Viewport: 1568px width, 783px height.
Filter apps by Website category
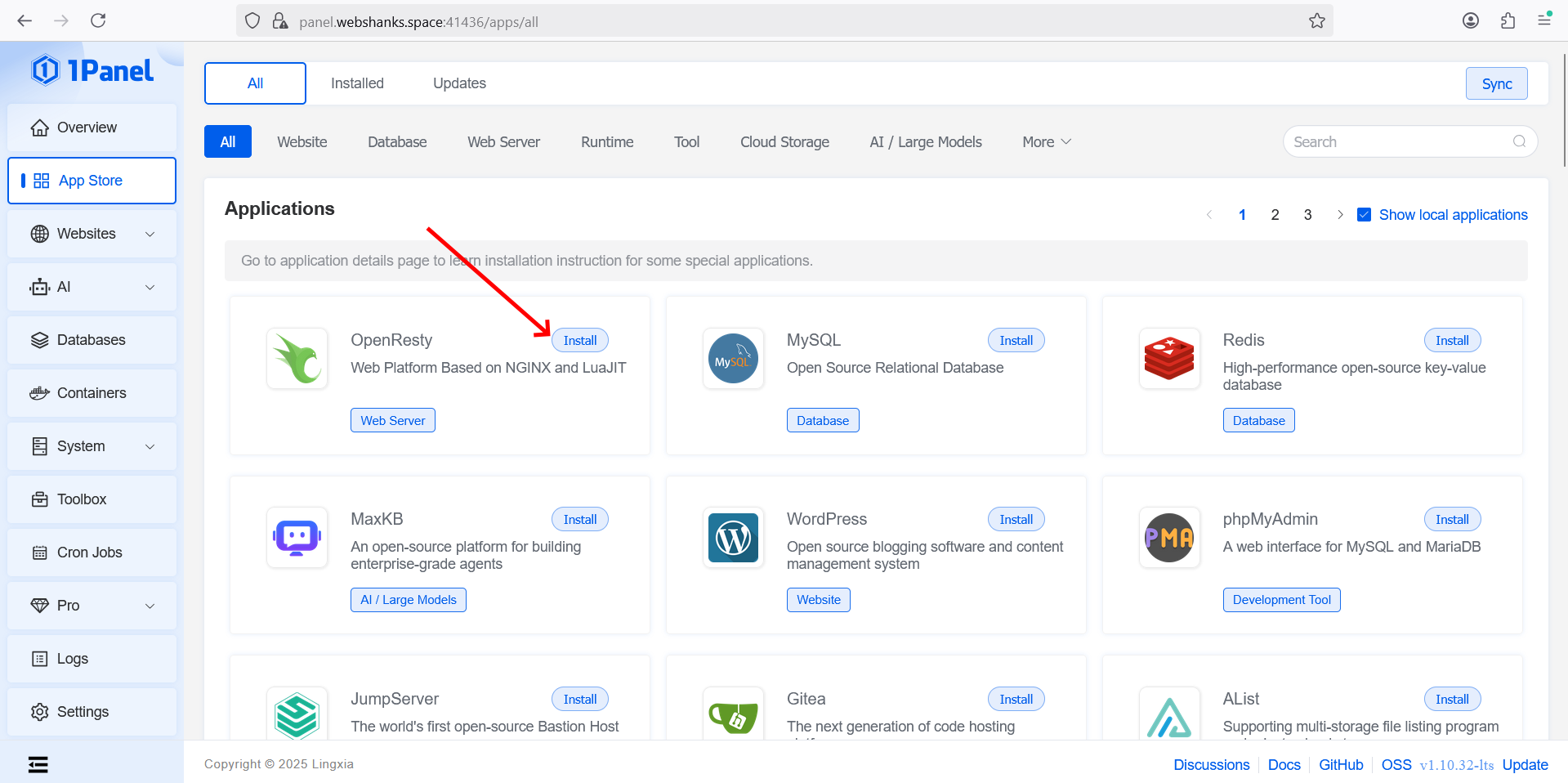point(302,142)
